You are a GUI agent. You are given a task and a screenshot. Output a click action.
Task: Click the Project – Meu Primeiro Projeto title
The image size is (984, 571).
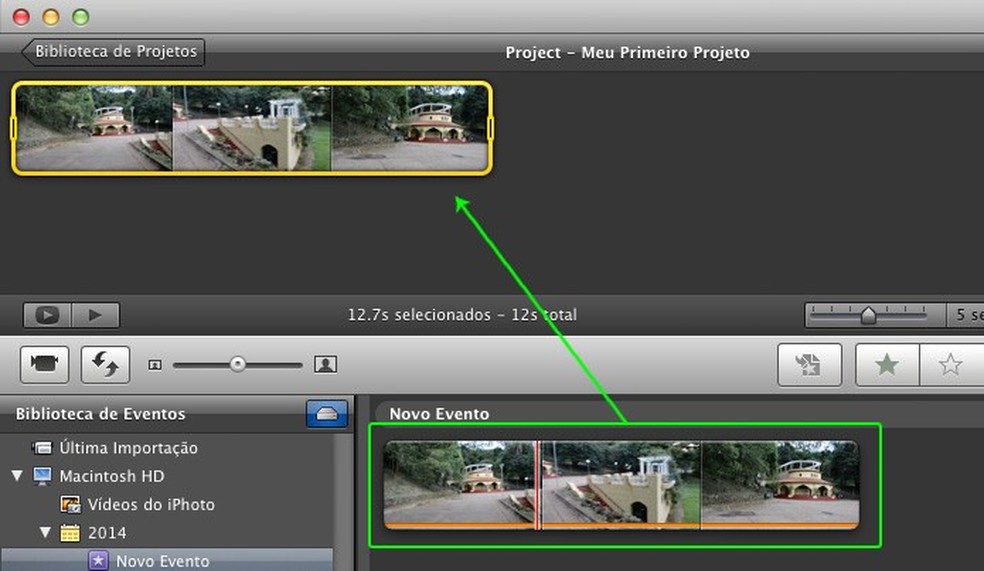click(x=628, y=52)
